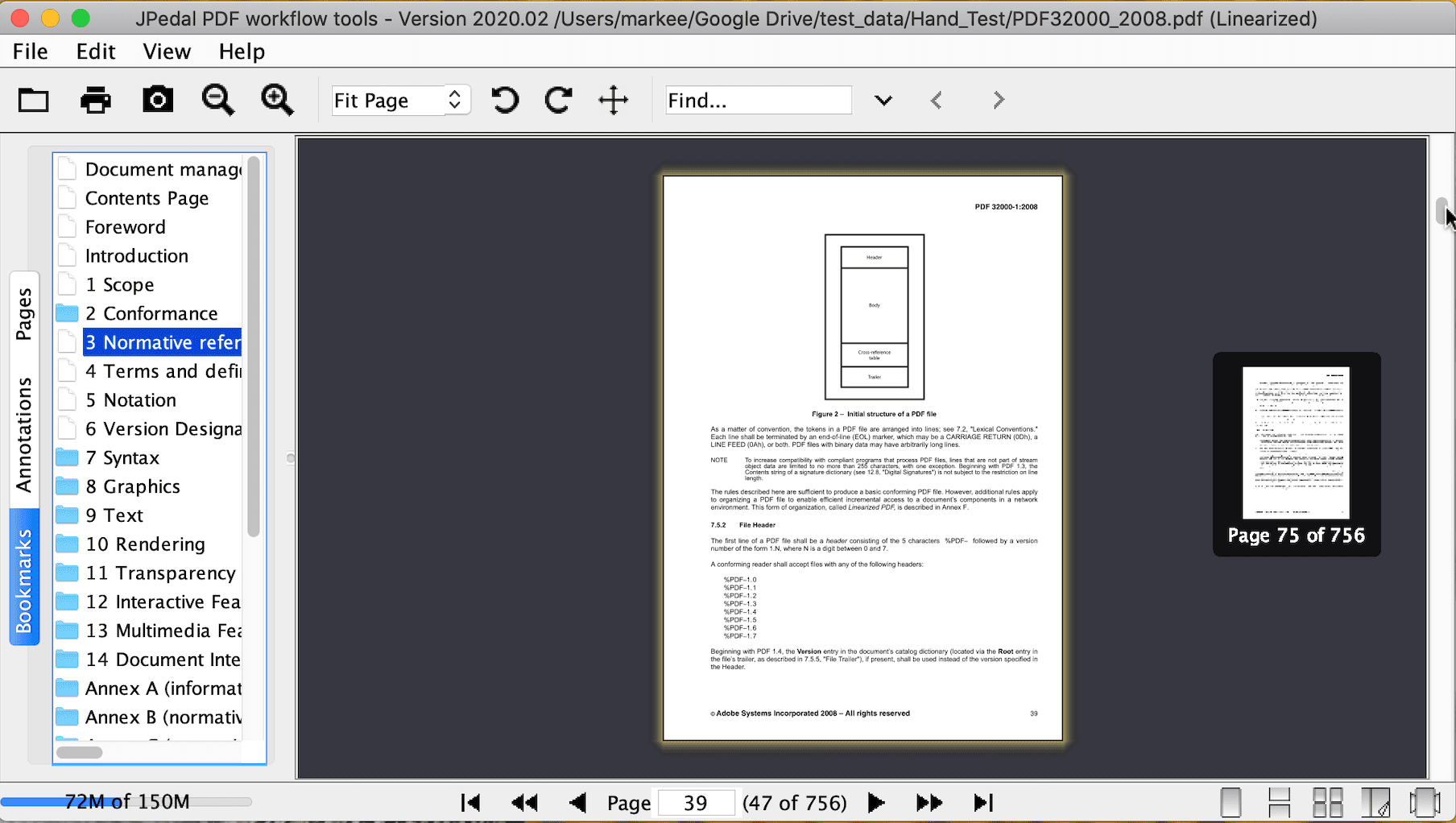Switch to the Annotations side tab
The width and height of the screenshot is (1456, 823).
click(x=24, y=434)
